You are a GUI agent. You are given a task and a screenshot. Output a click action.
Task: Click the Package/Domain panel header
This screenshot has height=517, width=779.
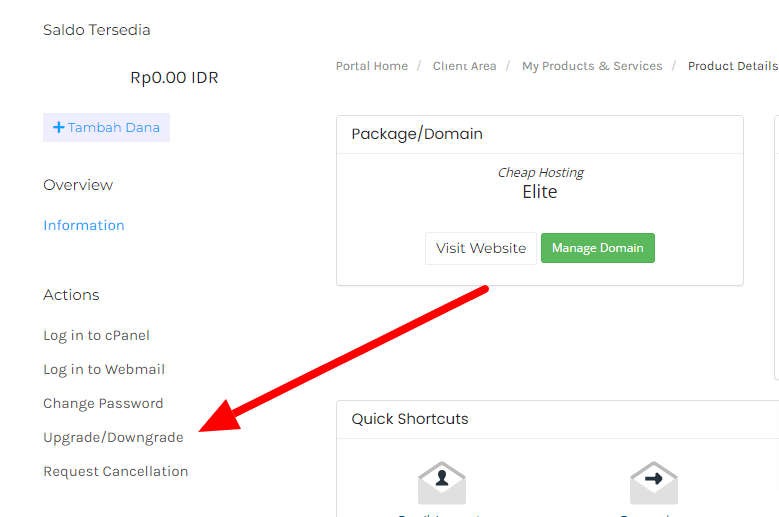tap(417, 134)
